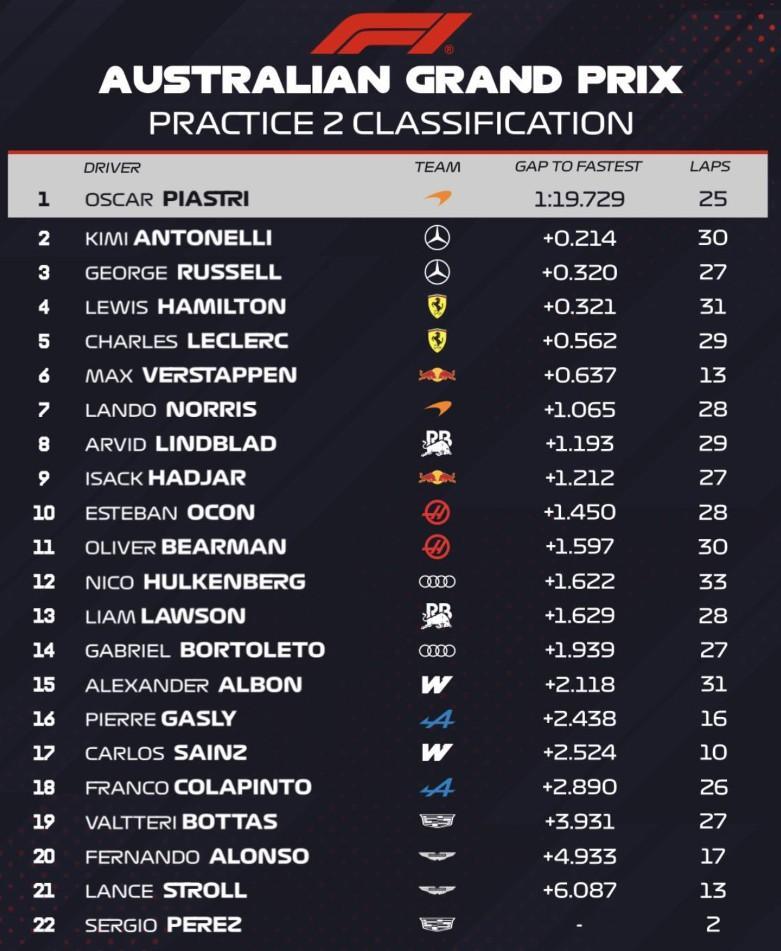This screenshot has height=951, width=781.
Task: Tap the Racing Bulls logo beside Arvid Lindblad
Action: 437,443
